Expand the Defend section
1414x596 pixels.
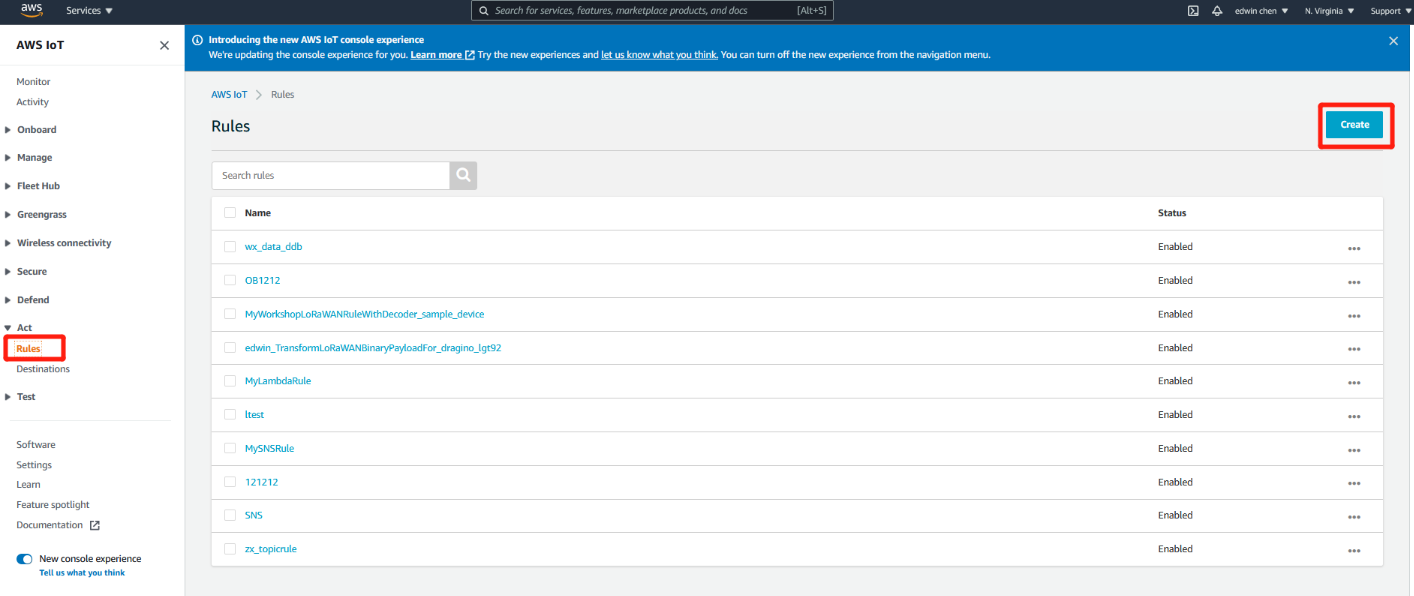coord(27,300)
